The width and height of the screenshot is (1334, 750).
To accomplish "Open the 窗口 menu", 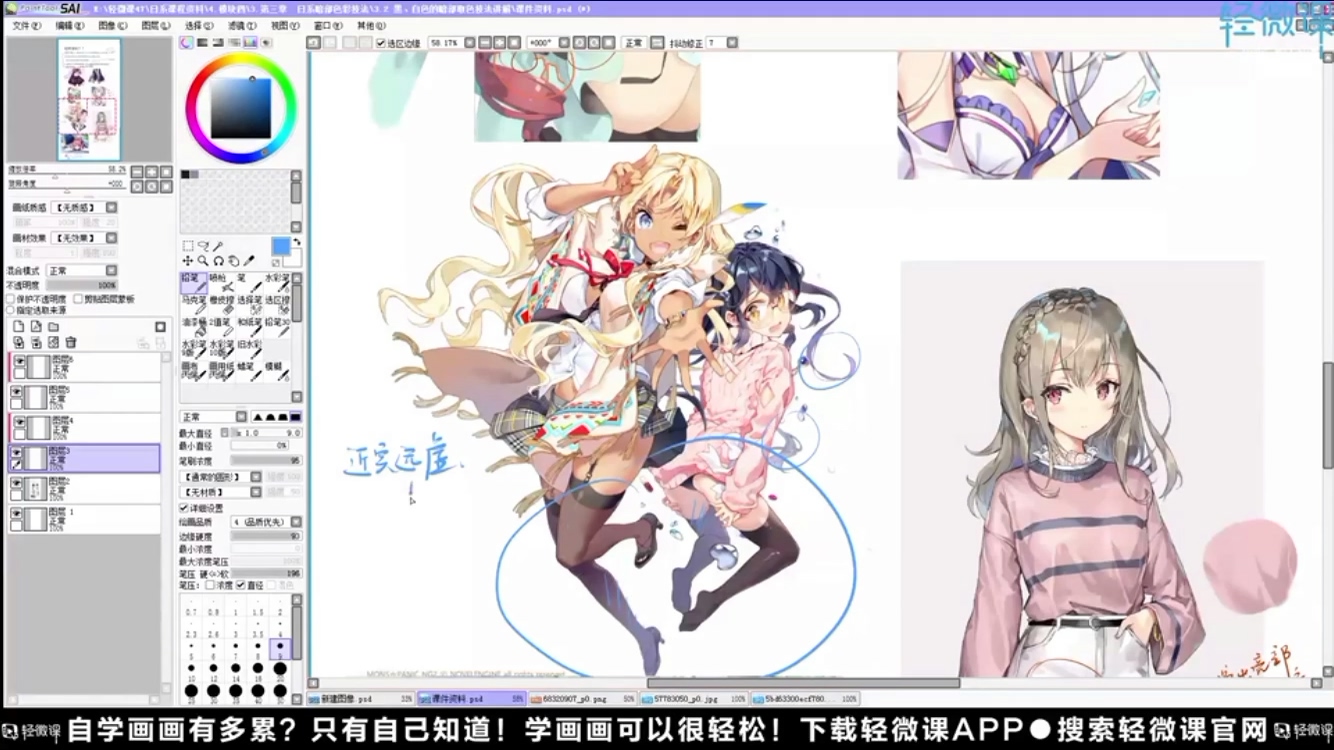I will (x=327, y=25).
